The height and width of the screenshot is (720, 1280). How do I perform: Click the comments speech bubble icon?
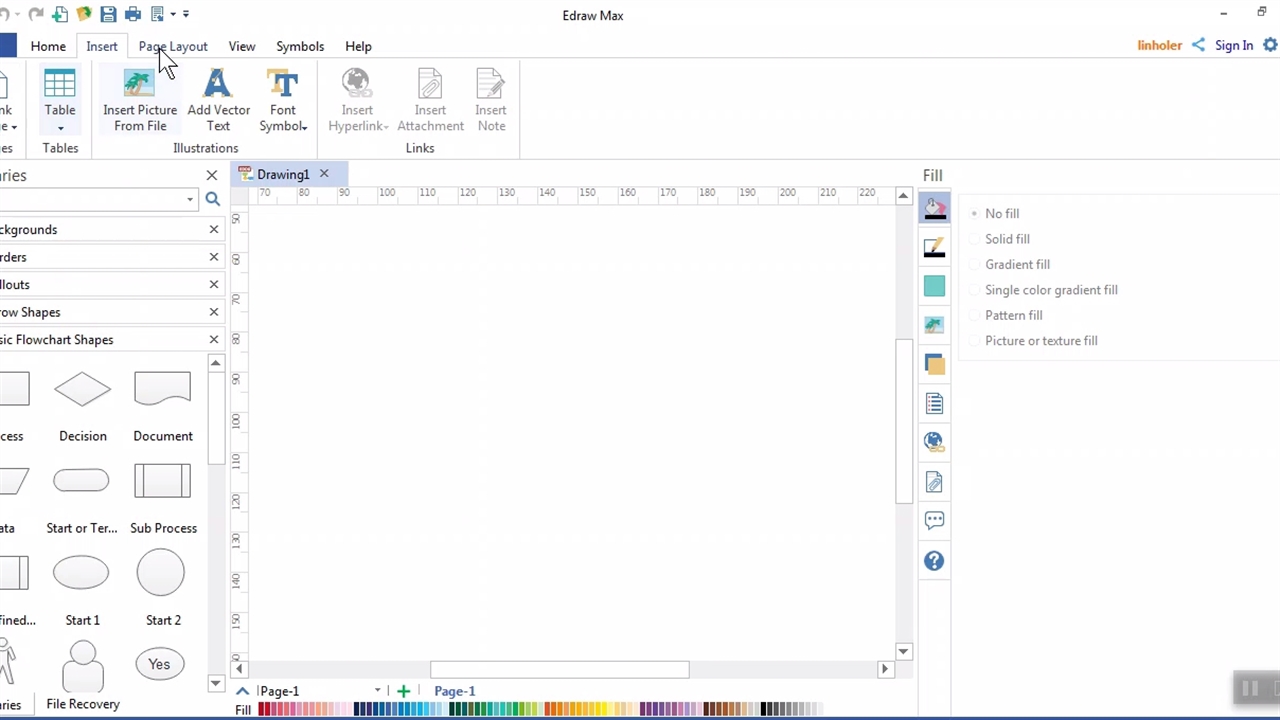click(x=934, y=520)
